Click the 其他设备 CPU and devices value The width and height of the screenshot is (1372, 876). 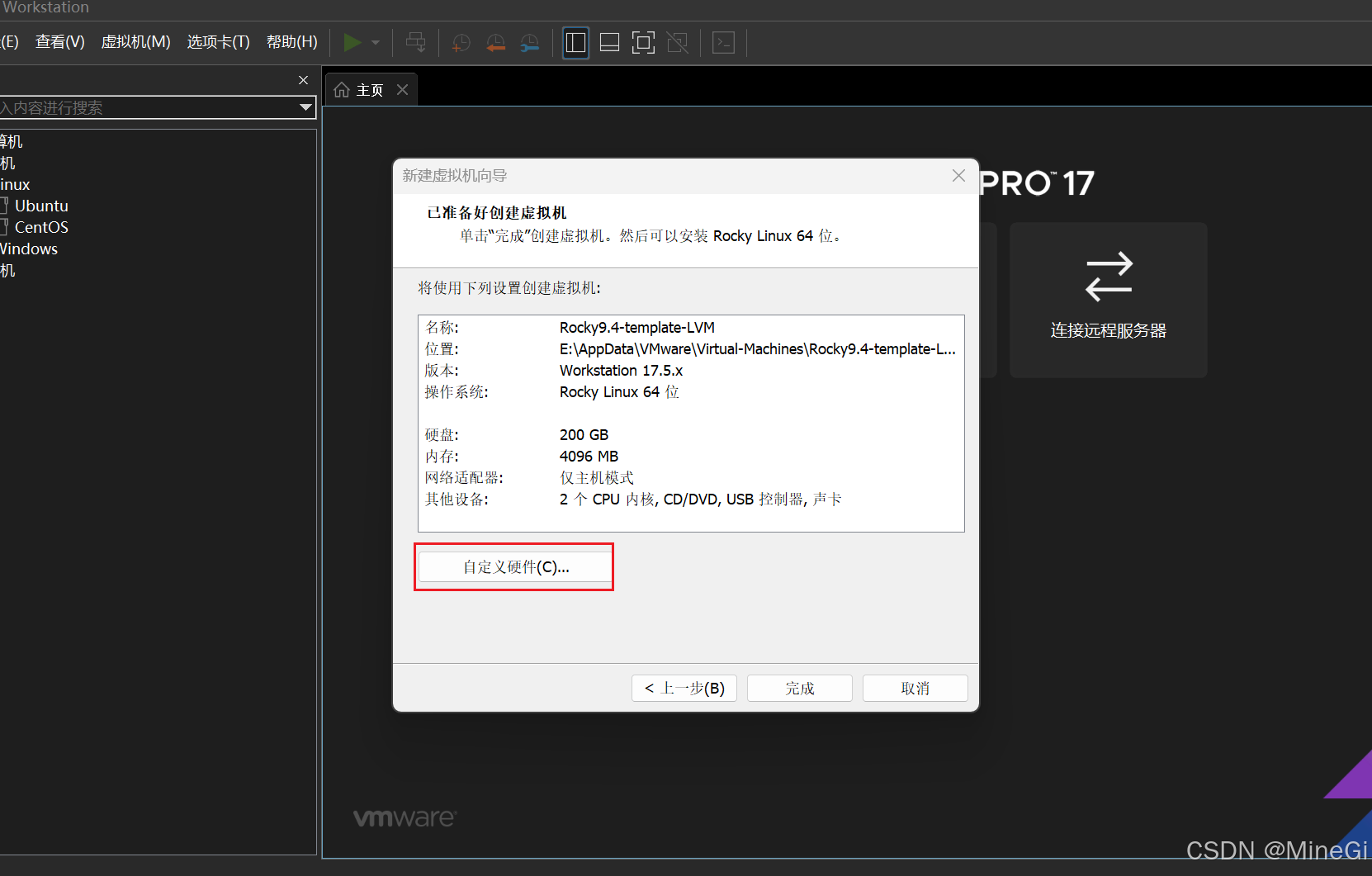click(x=701, y=500)
